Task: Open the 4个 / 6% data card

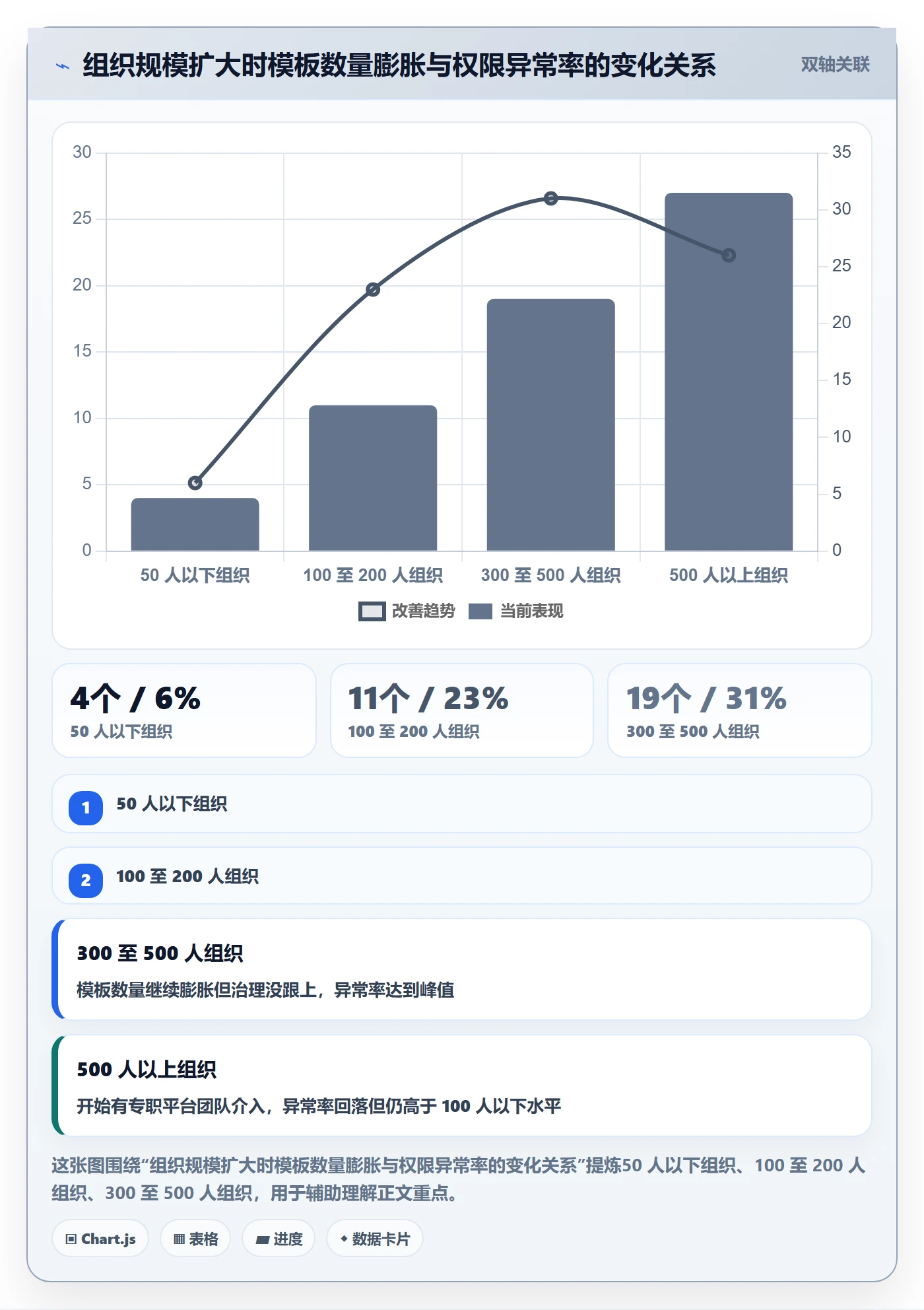Action: pos(184,710)
